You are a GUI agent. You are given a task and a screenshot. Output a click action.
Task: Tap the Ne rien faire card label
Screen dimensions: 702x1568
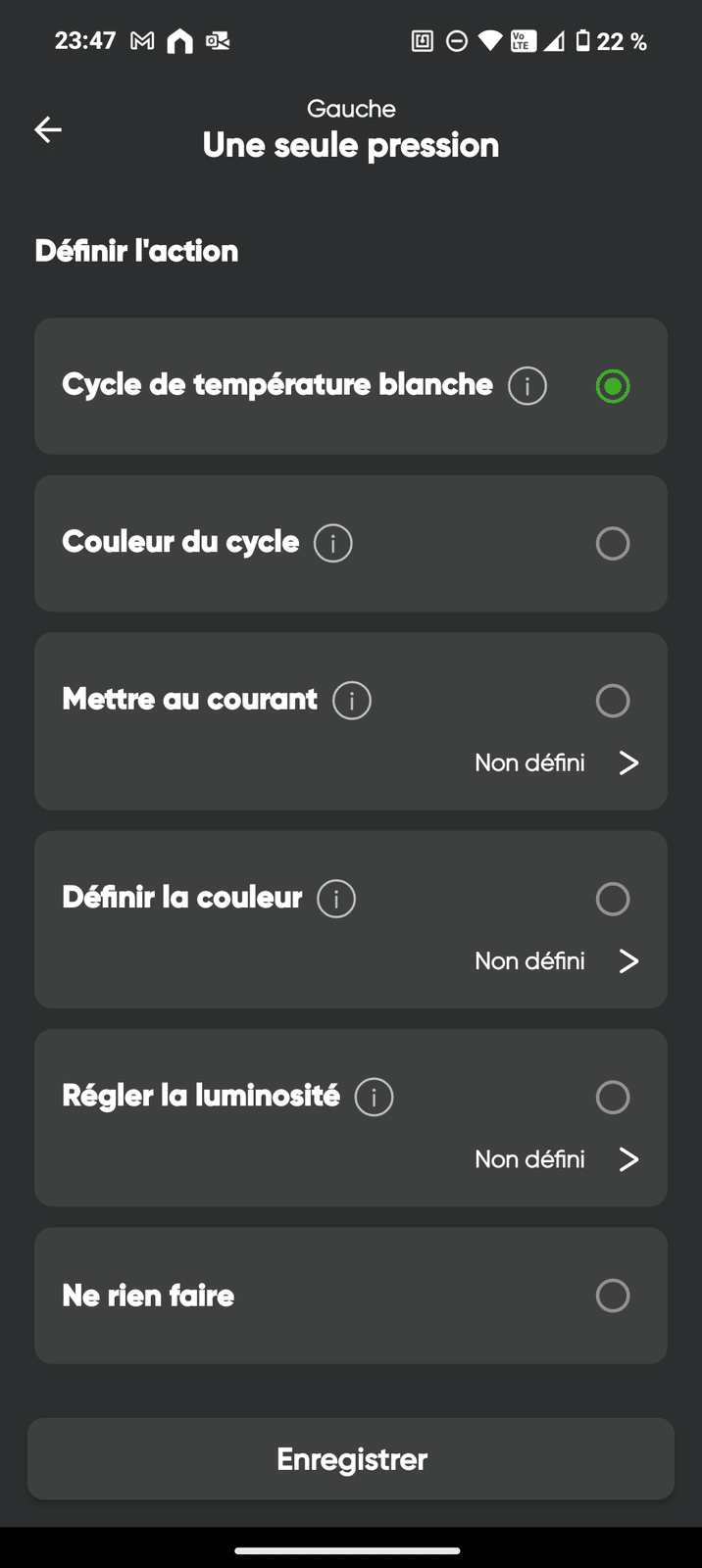(x=148, y=1296)
